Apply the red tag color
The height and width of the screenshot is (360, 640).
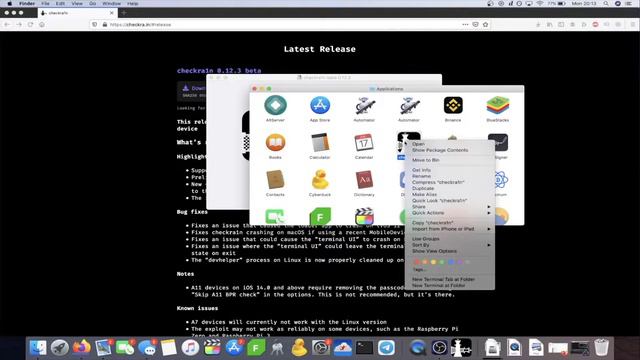416,262
